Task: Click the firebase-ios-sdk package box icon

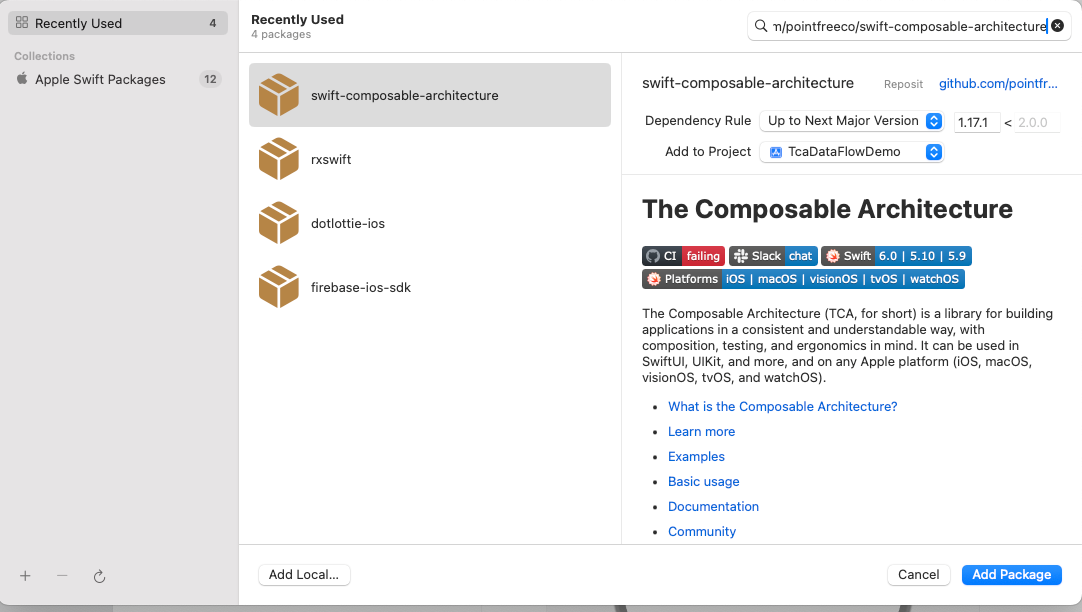Action: pyautogui.click(x=279, y=287)
